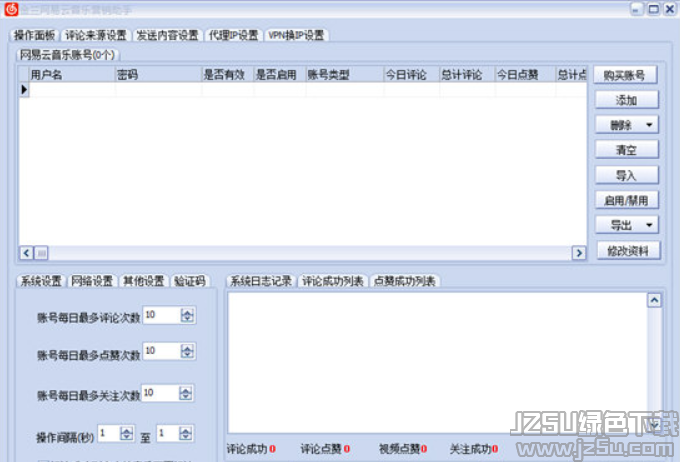Adjust the 账号每日最多关注次数 spinner
The width and height of the screenshot is (680, 462).
coord(186,393)
